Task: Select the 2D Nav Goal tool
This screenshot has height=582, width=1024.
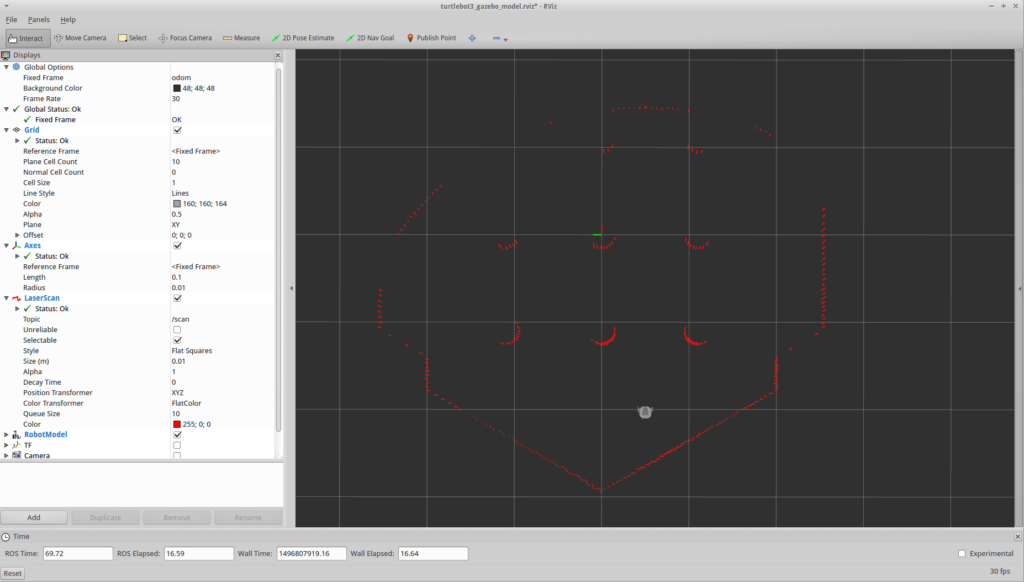Action: (370, 38)
